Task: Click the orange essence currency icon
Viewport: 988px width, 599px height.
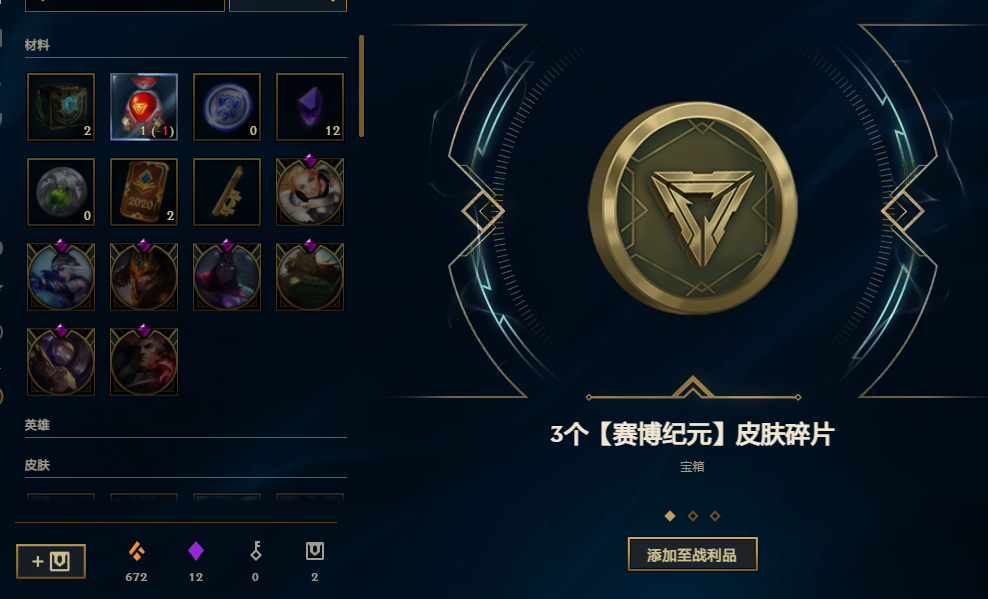Action: (137, 551)
